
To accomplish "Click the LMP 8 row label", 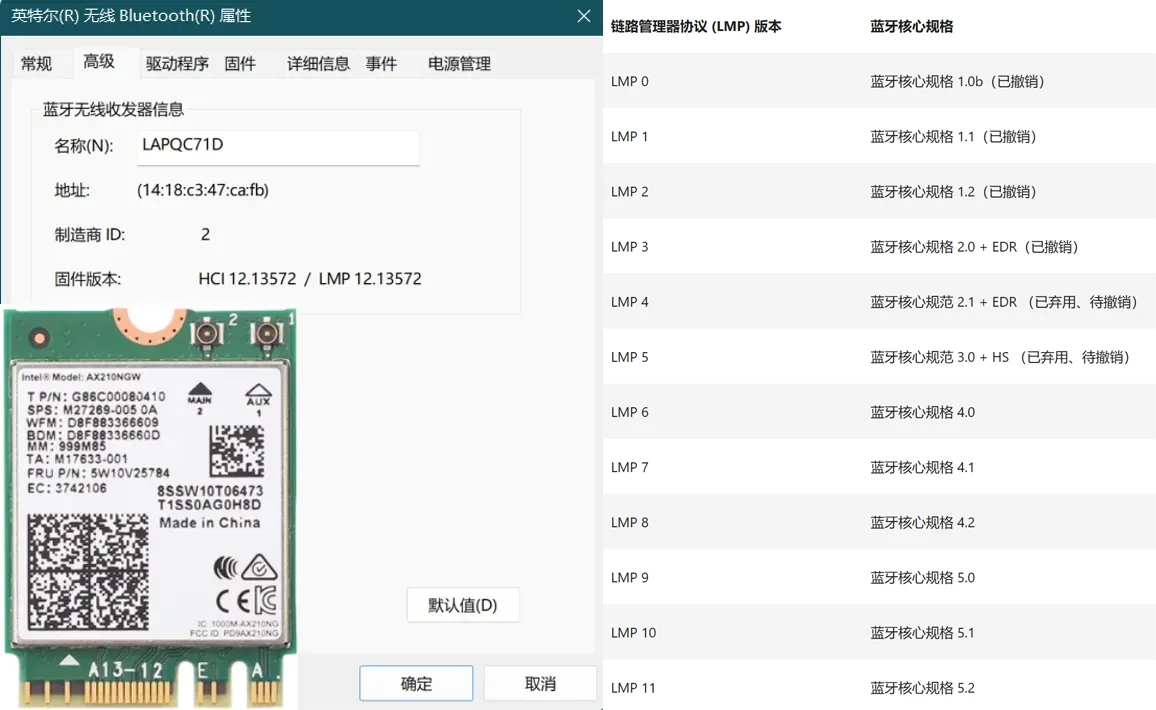I will pos(630,523).
